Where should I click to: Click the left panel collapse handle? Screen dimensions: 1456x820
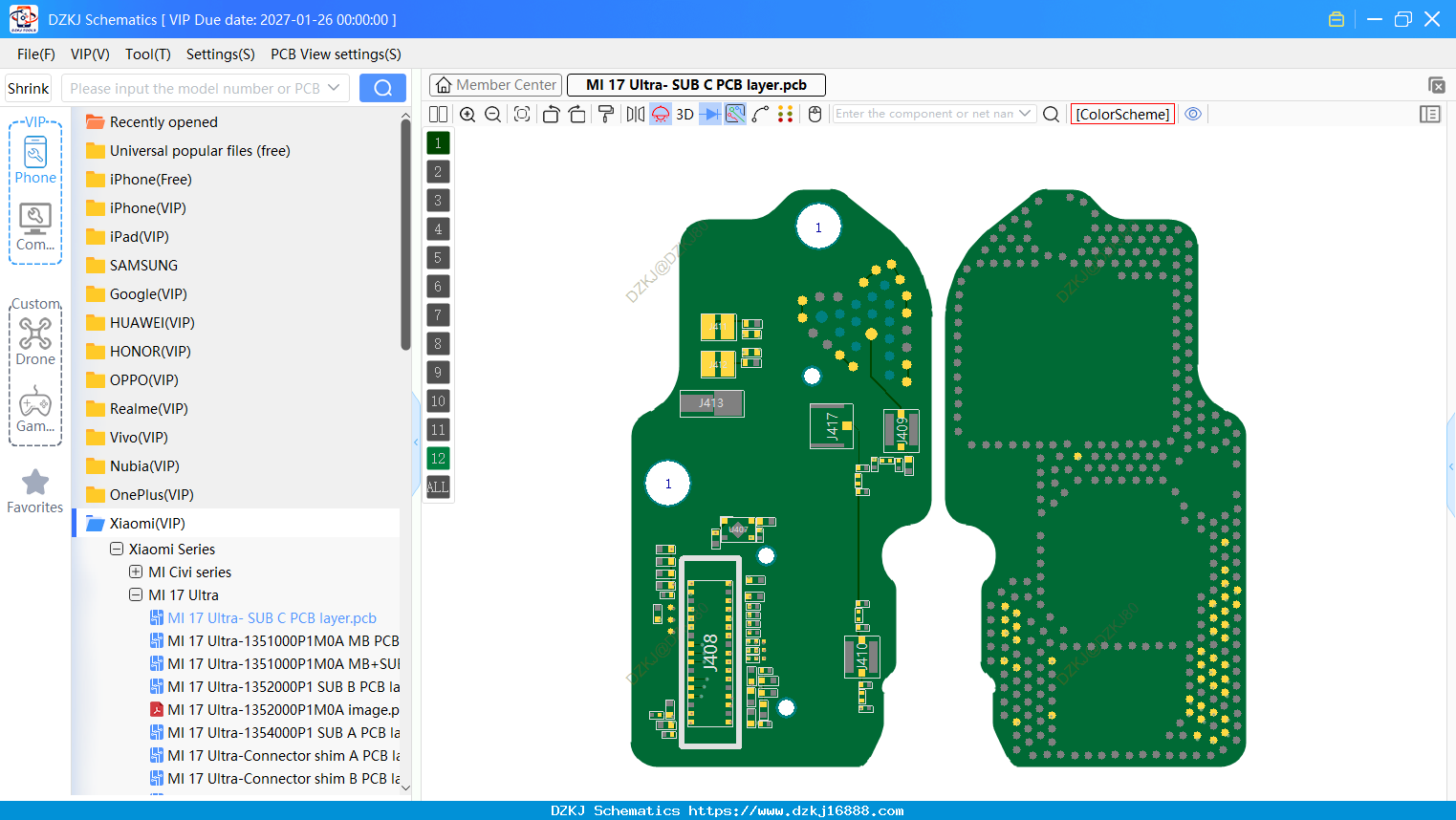tap(416, 442)
